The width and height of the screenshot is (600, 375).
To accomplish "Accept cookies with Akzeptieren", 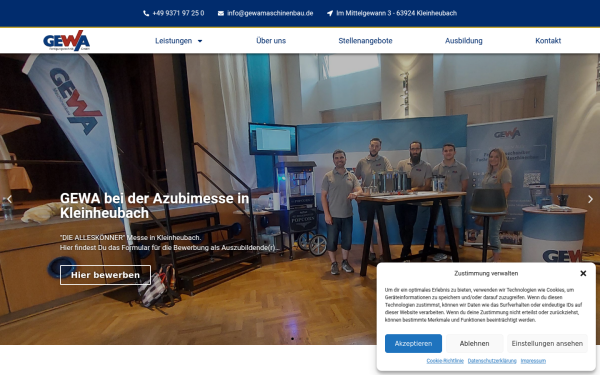I will (x=413, y=343).
